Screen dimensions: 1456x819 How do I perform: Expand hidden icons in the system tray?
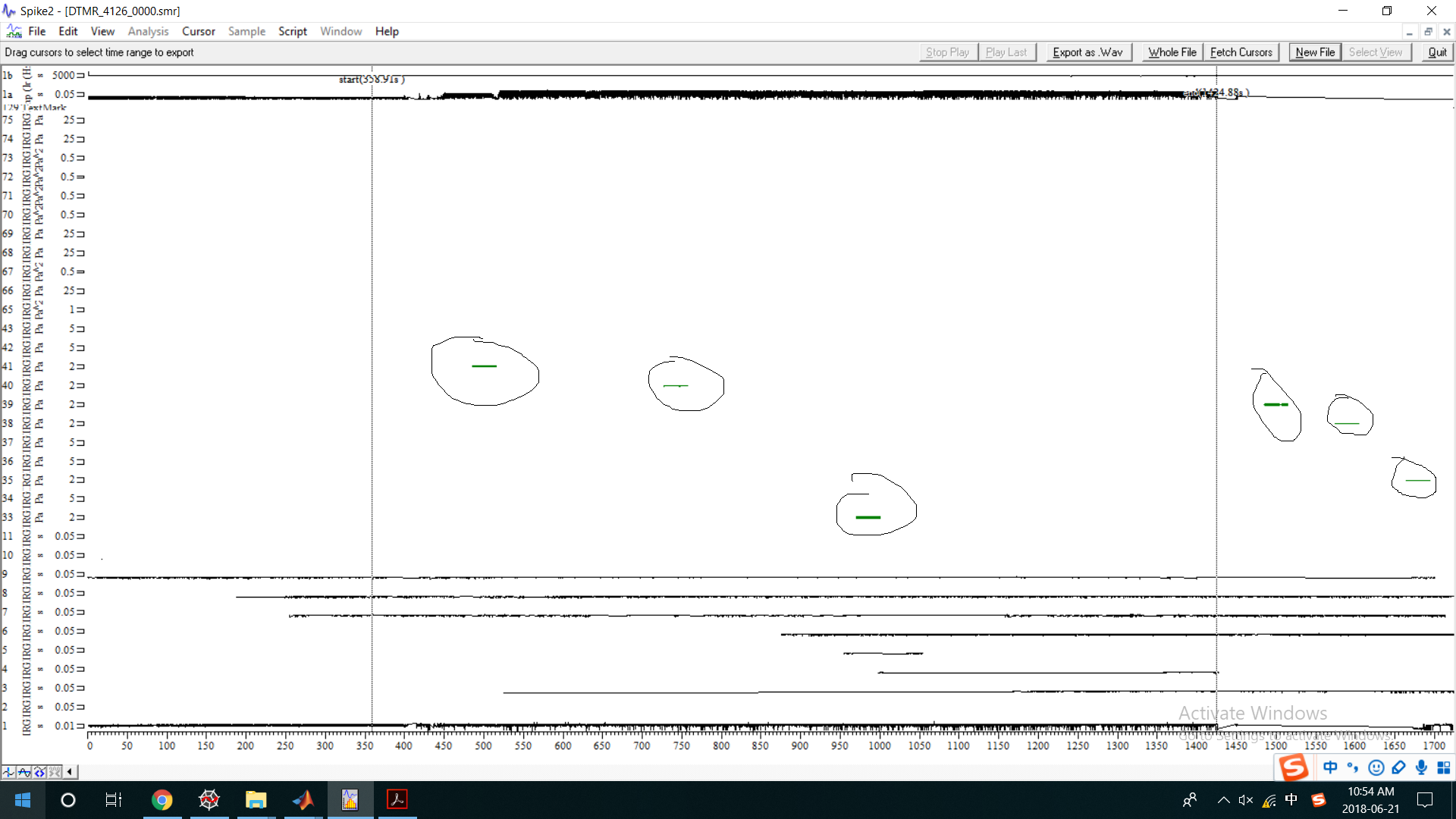click(x=1222, y=799)
